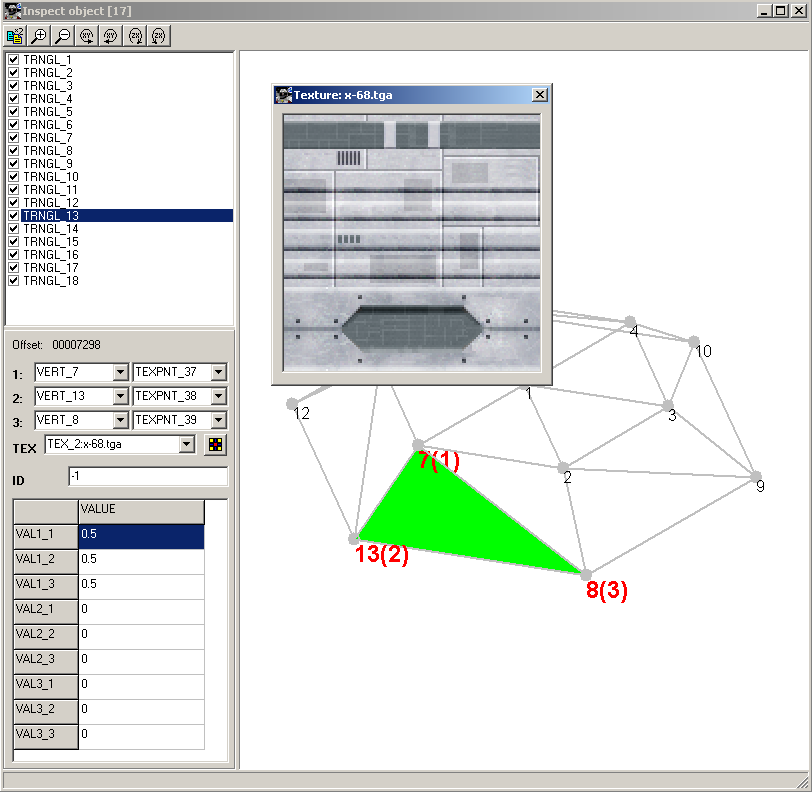Click the x-68.tga texture preview image
The image size is (812, 792).
411,243
